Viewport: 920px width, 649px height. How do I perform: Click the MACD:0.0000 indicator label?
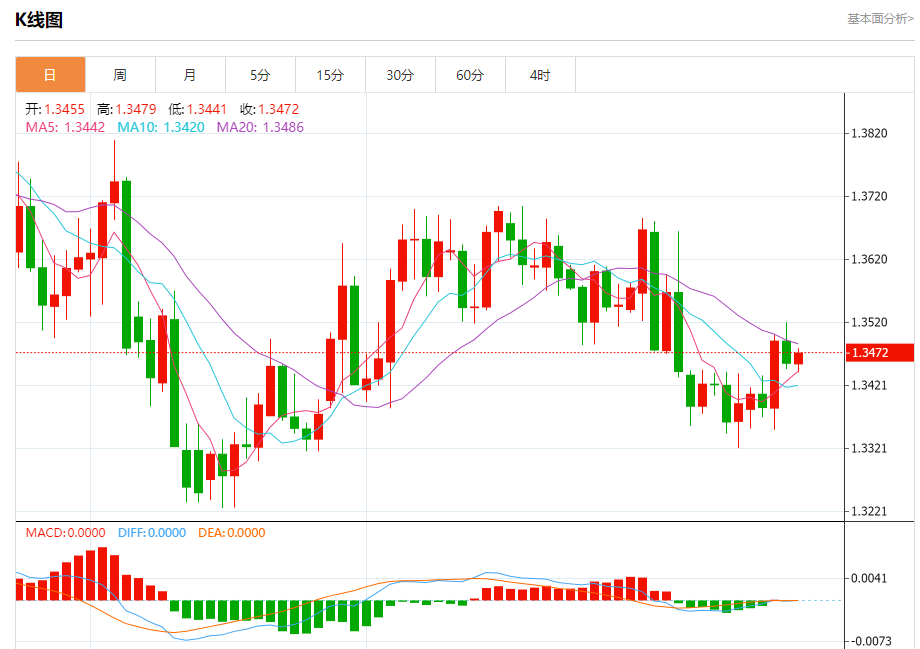pos(65,533)
